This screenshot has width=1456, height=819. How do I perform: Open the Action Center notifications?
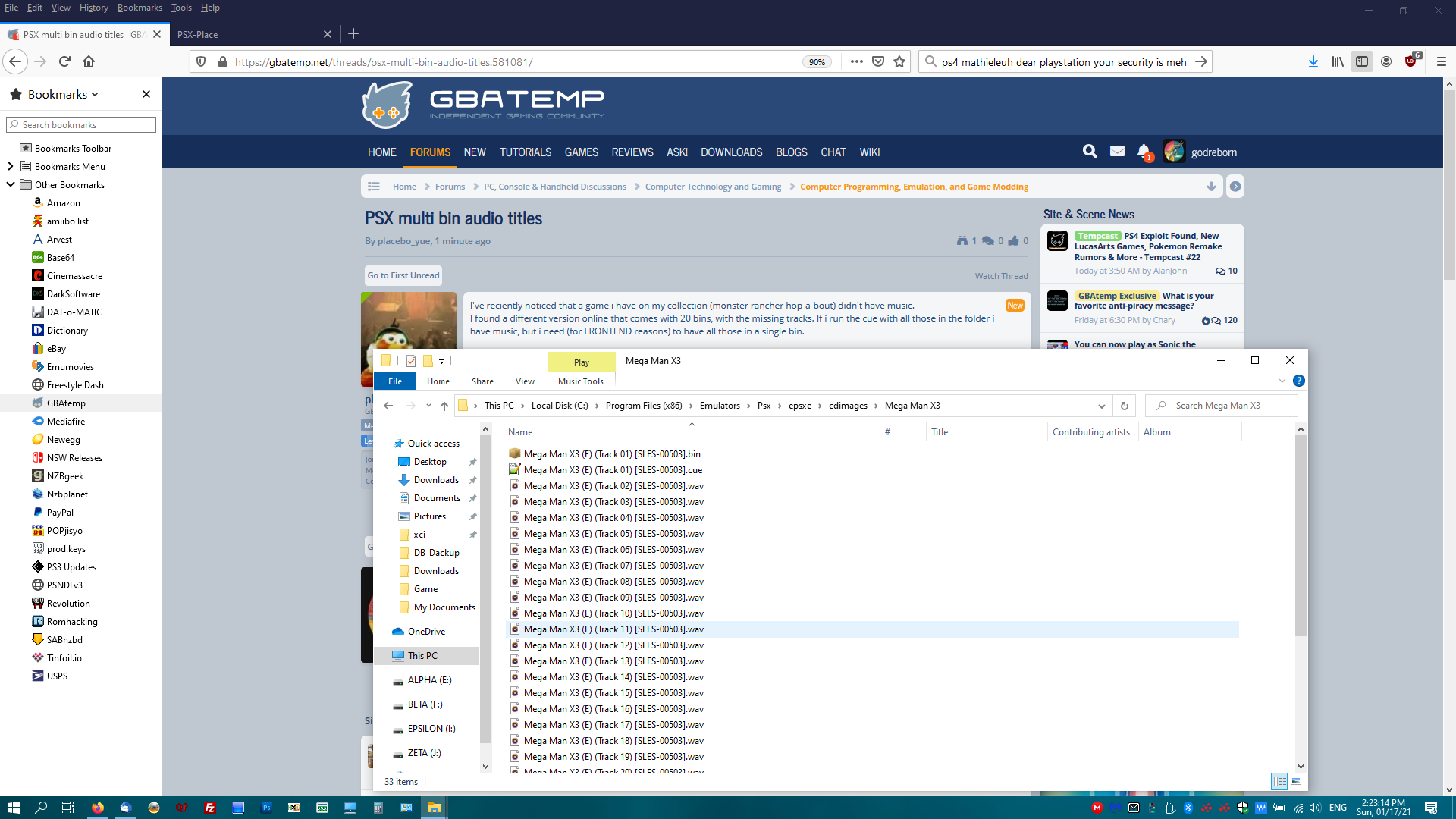tap(1431, 808)
